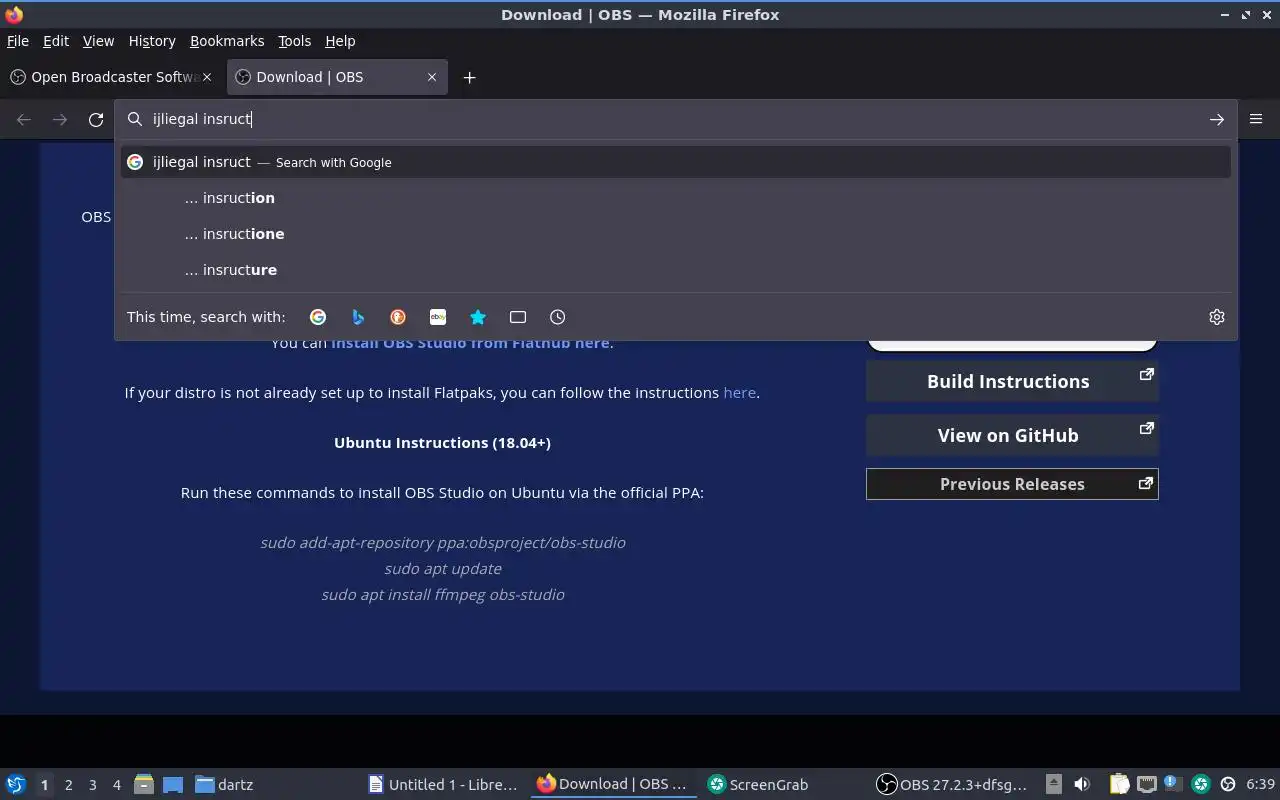1280x800 pixels.
Task: Choose the 'insruction' suggestion
Action: 675,198
